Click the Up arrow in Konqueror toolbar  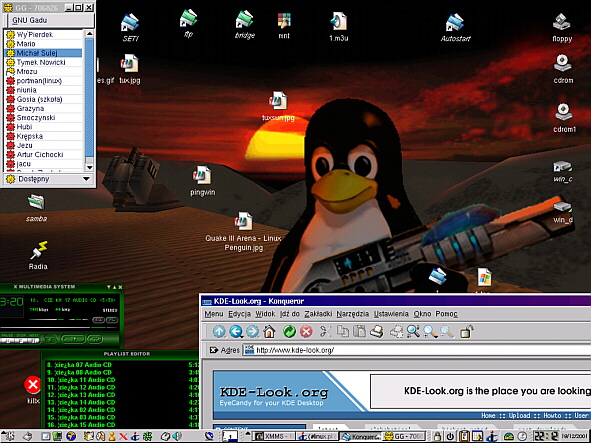pos(219,331)
